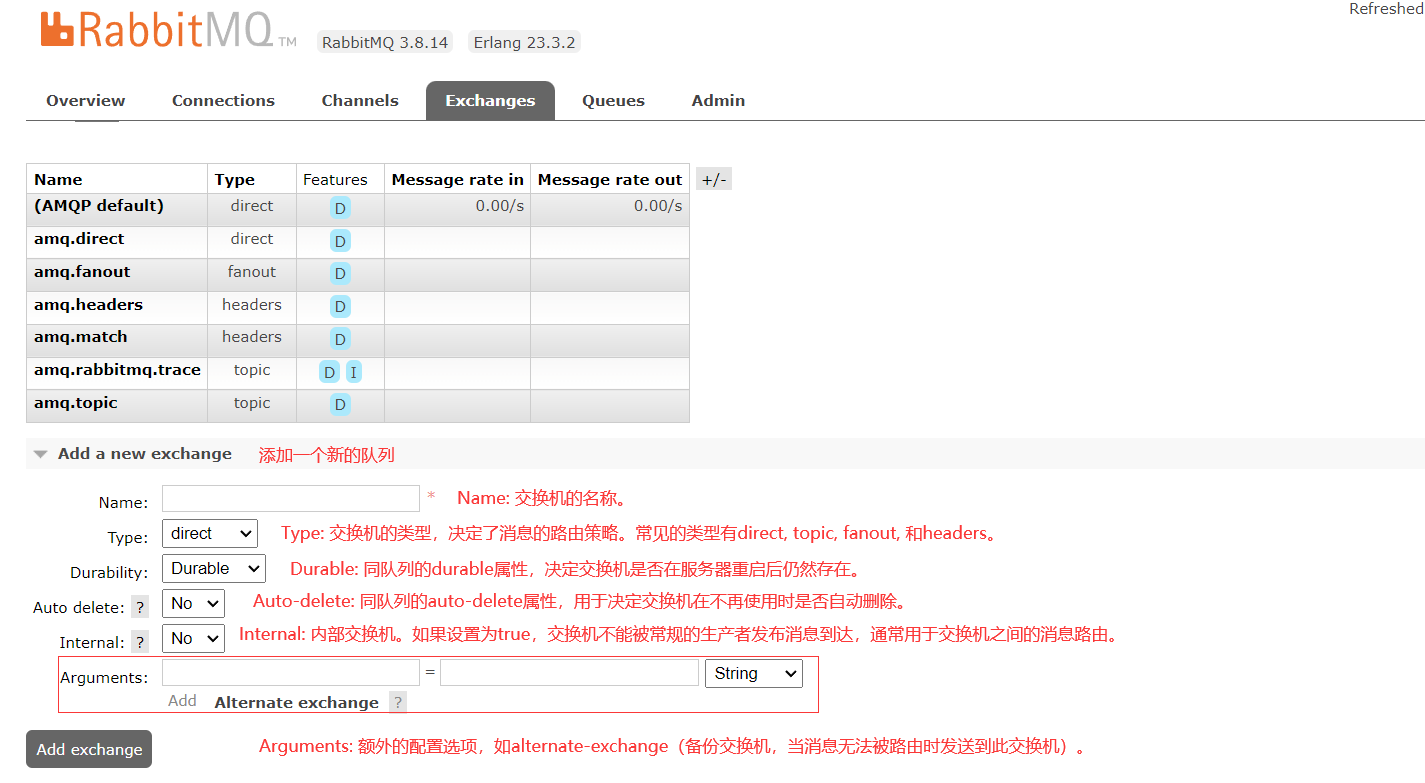
Task: Sort exchanges by the Name column header
Action: pos(58,180)
